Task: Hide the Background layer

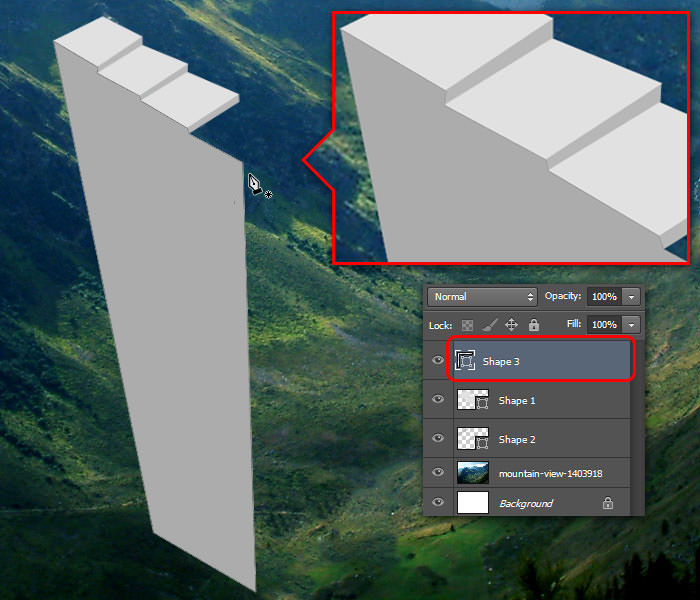Action: coord(438,502)
